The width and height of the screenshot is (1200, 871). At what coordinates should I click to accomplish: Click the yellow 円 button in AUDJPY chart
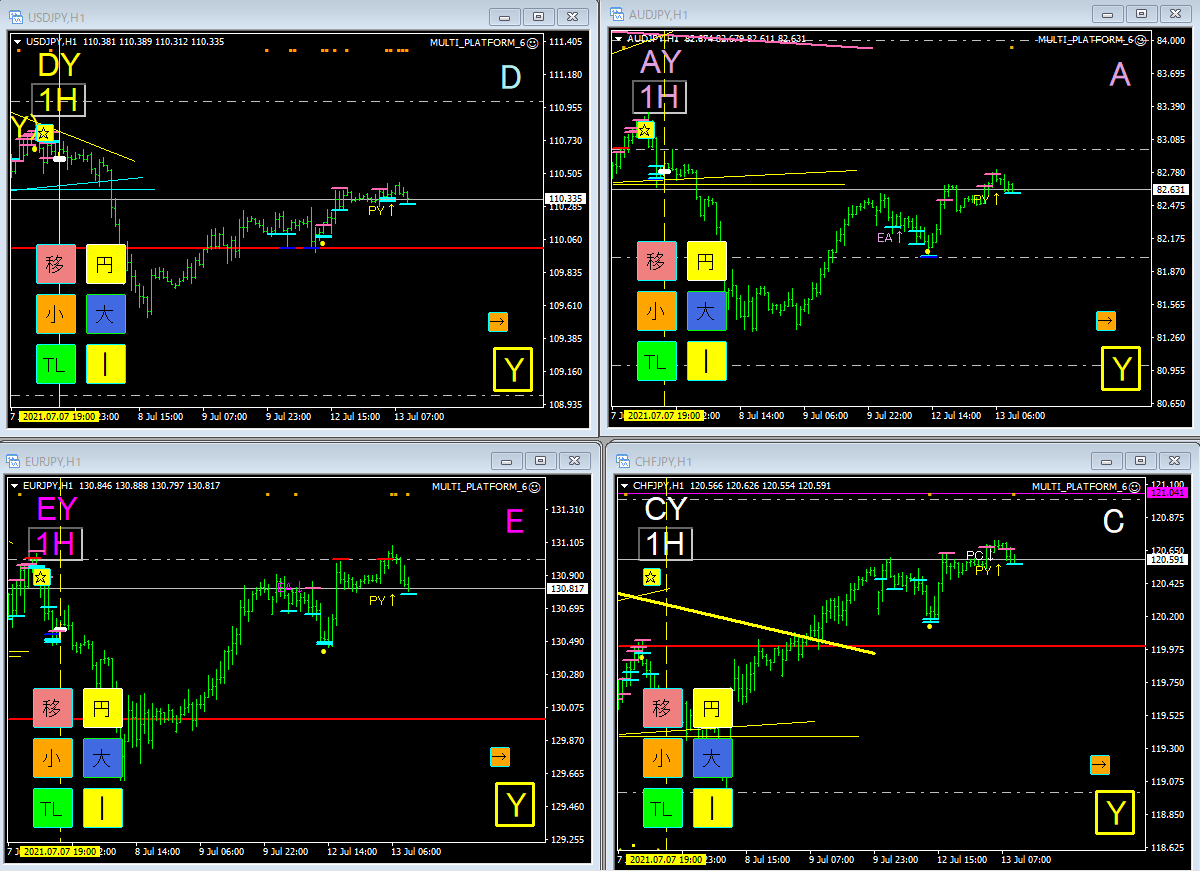tap(706, 261)
